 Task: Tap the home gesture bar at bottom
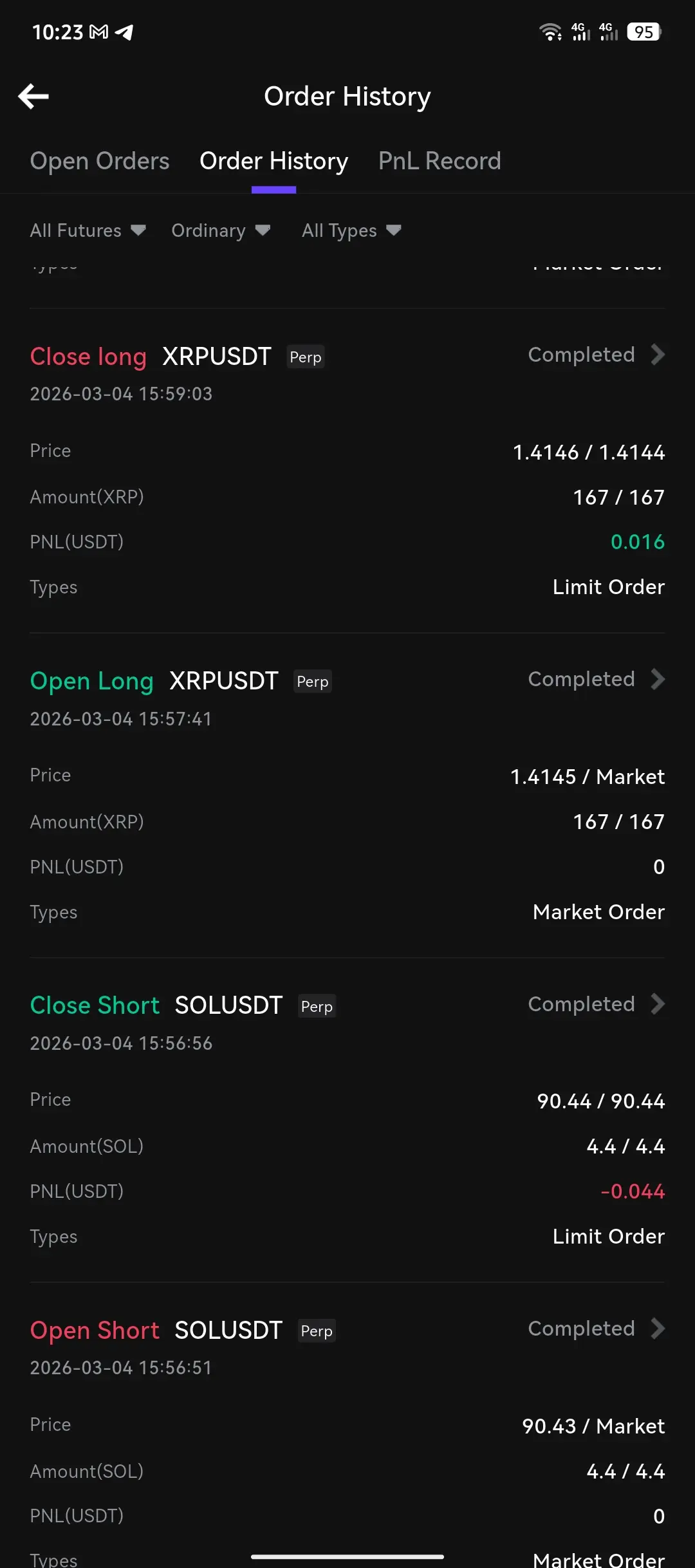tap(347, 1556)
